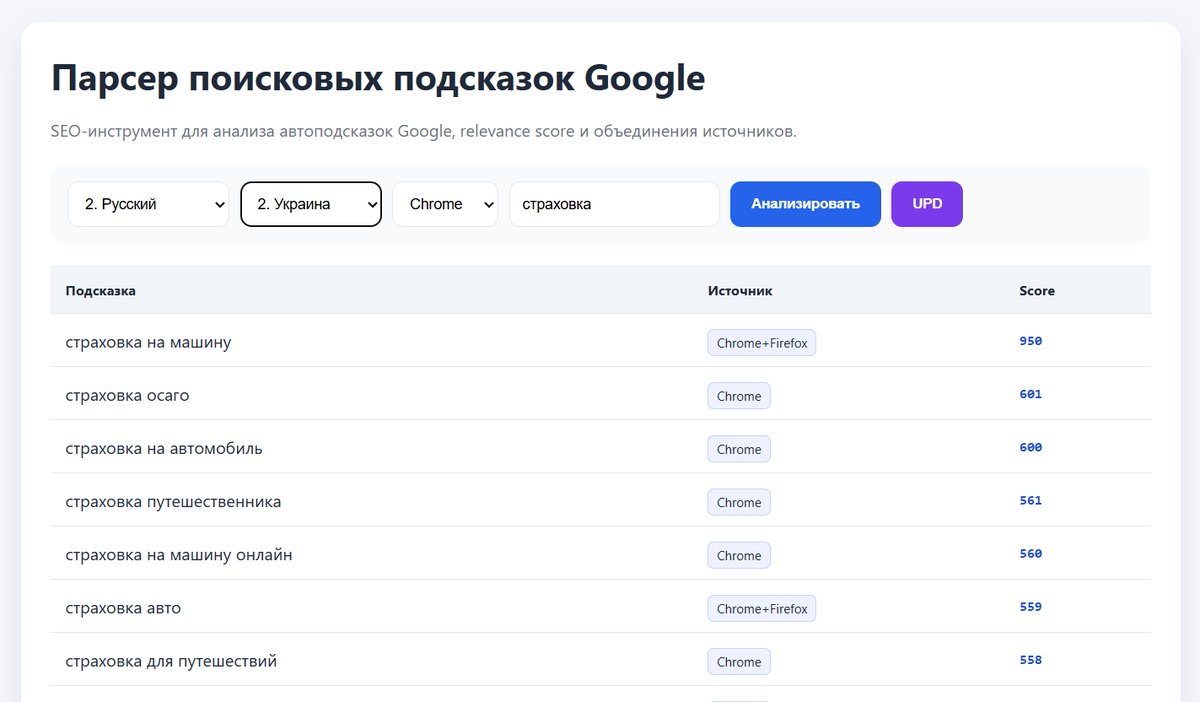Click the Chrome badge for страховка на машину онлайн
The width and height of the screenshot is (1200, 702).
739,555
